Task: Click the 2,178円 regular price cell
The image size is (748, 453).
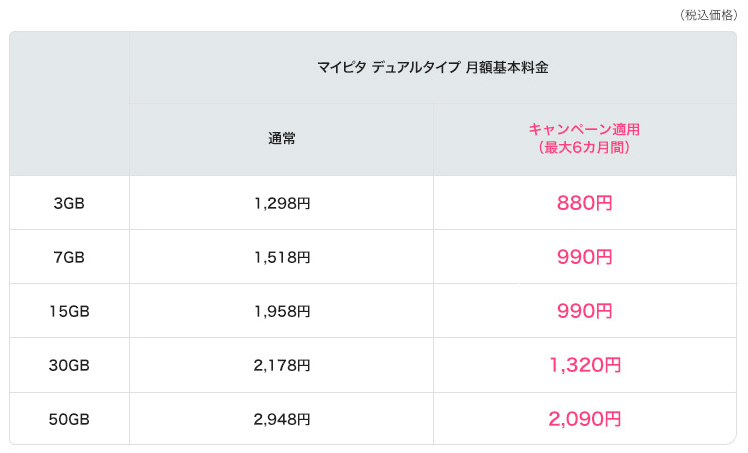Action: 282,365
